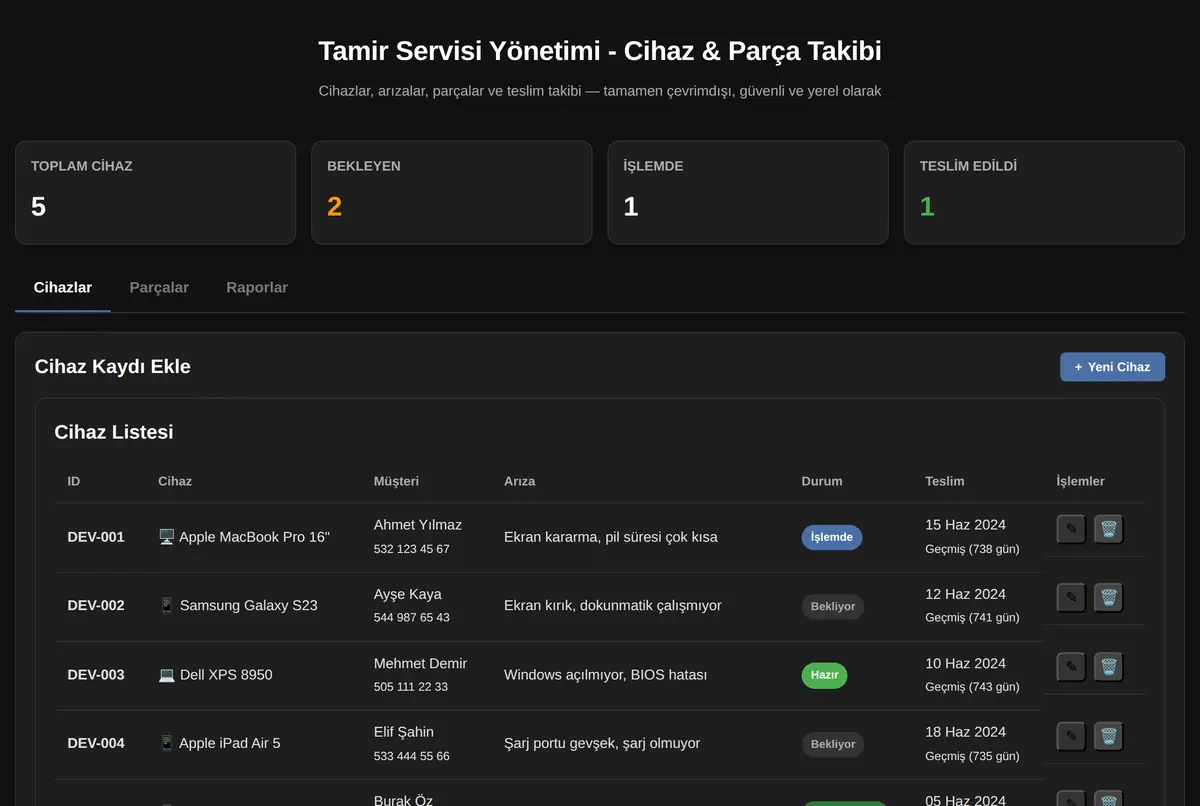Viewport: 1200px width, 806px height.
Task: Click customer name Elif Şahin
Action: (x=404, y=732)
